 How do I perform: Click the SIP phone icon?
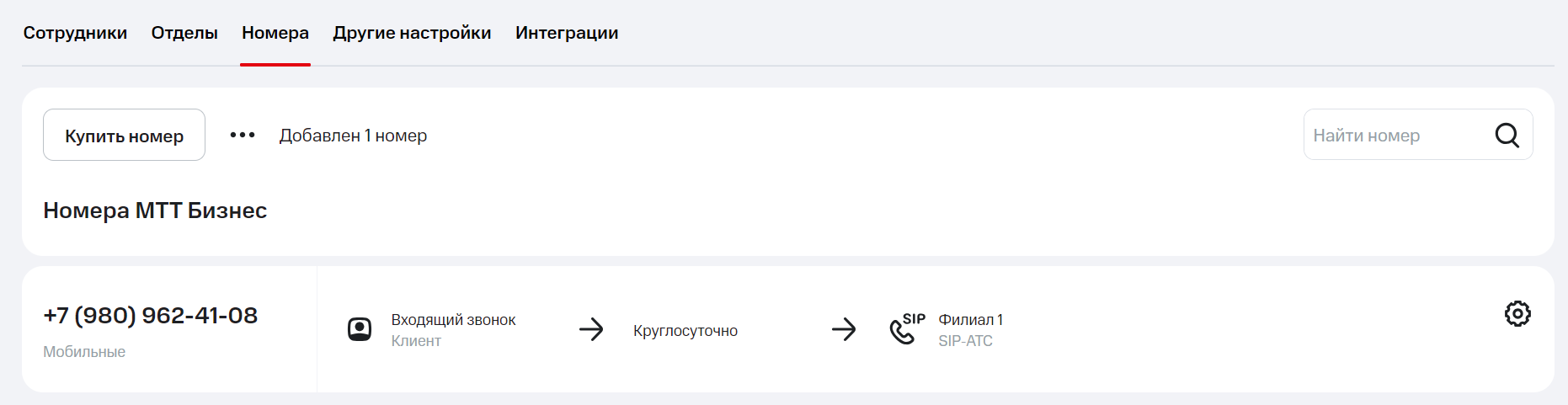[x=905, y=328]
